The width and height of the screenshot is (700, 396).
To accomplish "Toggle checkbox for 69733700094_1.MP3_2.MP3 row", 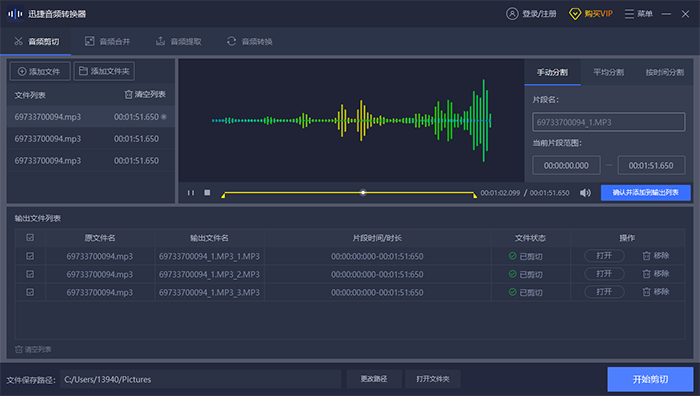I will pyautogui.click(x=30, y=274).
